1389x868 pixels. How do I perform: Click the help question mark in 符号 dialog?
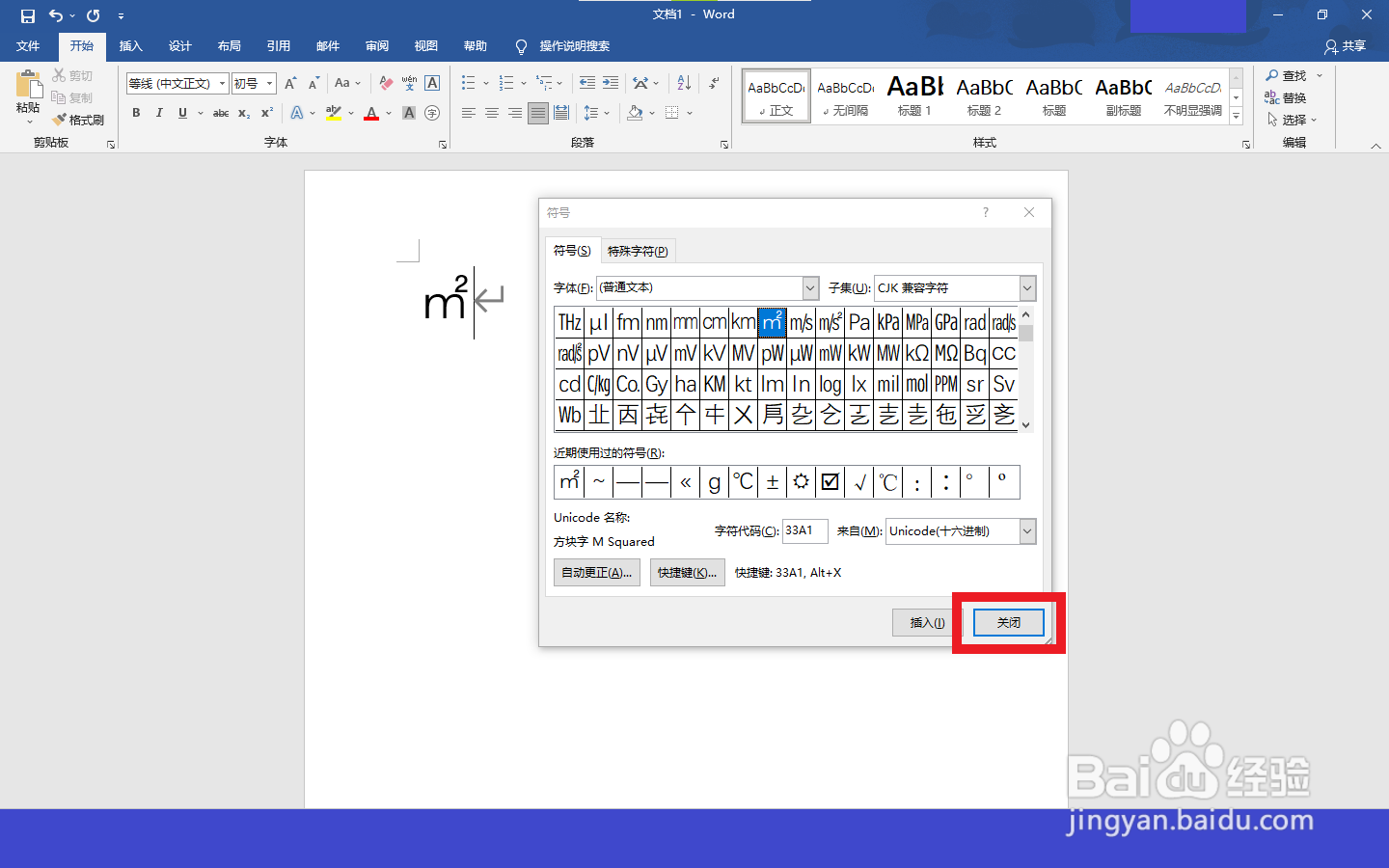[x=985, y=212]
